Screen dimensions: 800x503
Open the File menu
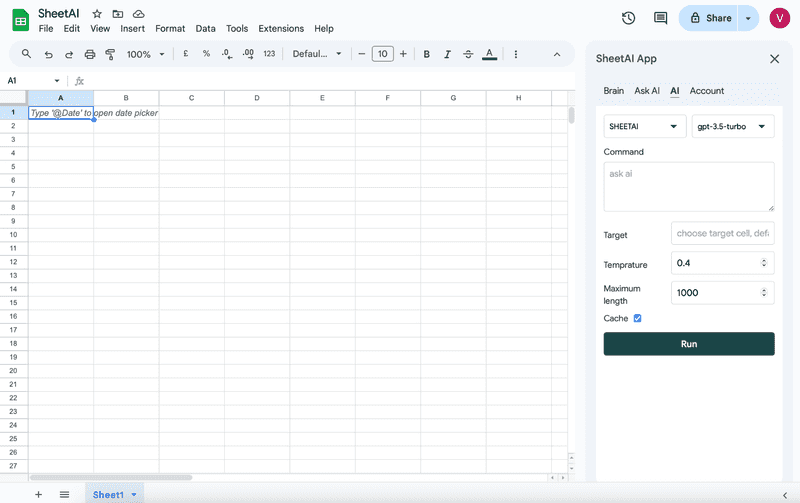(46, 29)
